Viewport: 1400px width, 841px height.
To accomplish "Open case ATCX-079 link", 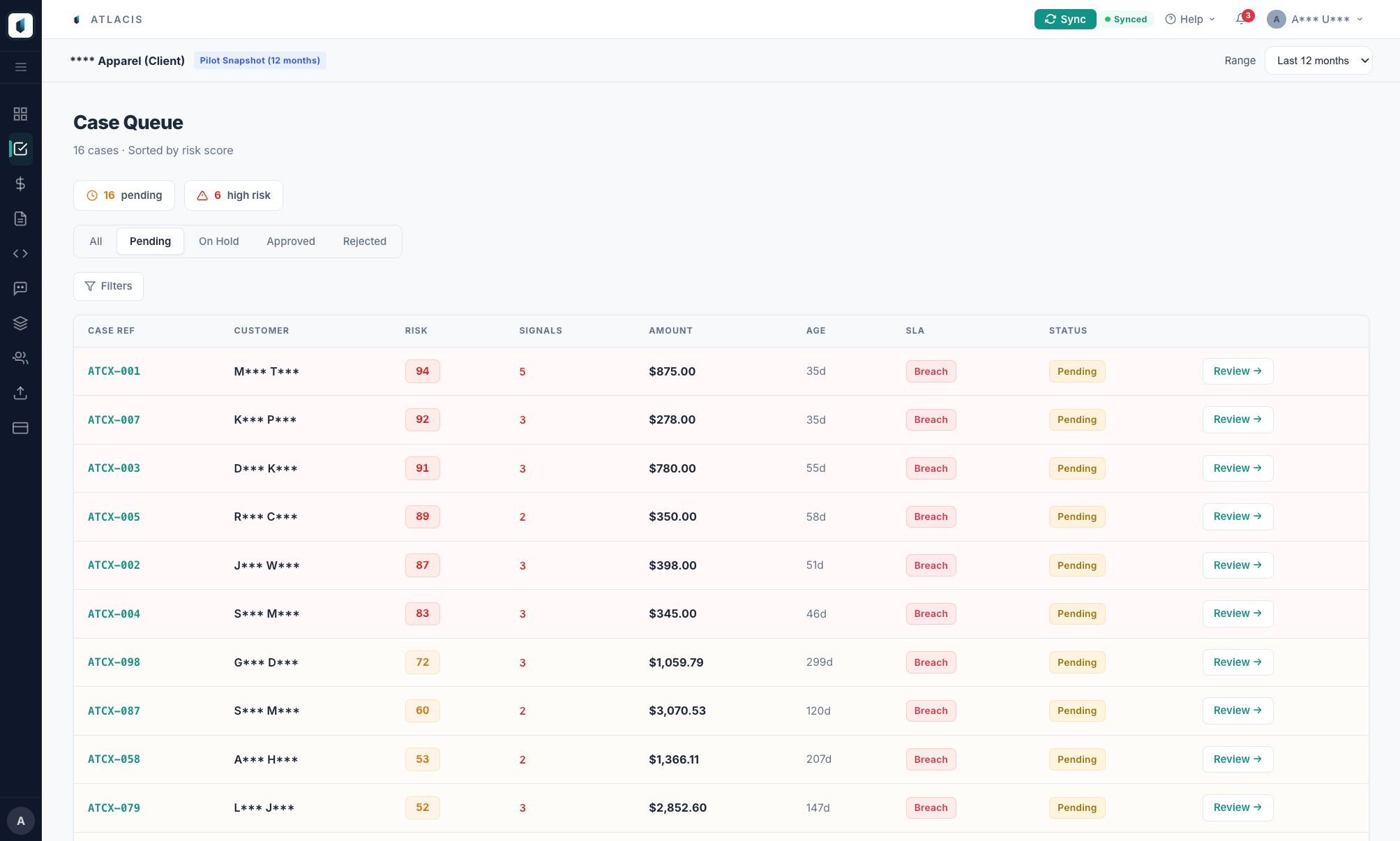I will tap(114, 808).
